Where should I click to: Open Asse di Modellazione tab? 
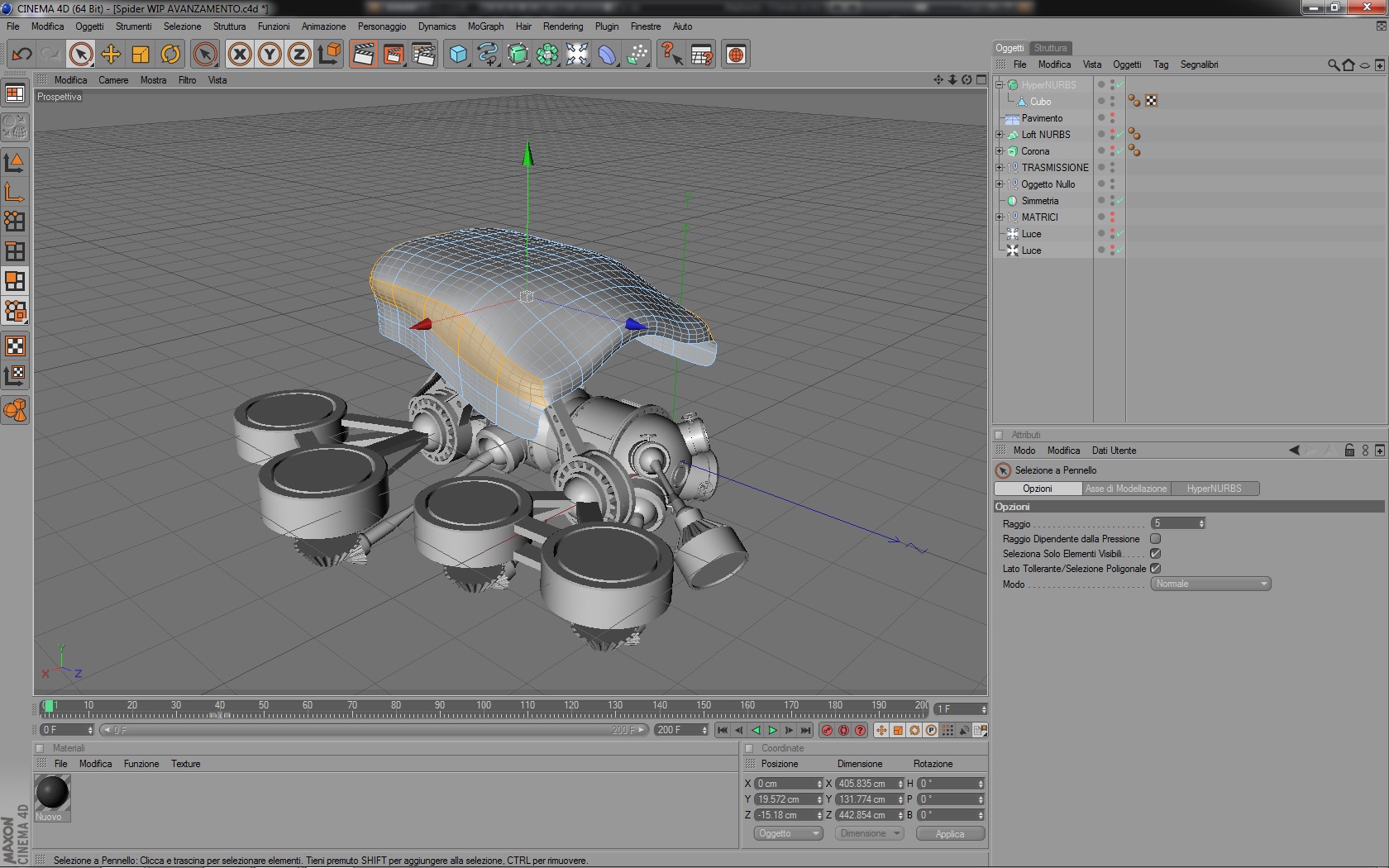[1126, 489]
